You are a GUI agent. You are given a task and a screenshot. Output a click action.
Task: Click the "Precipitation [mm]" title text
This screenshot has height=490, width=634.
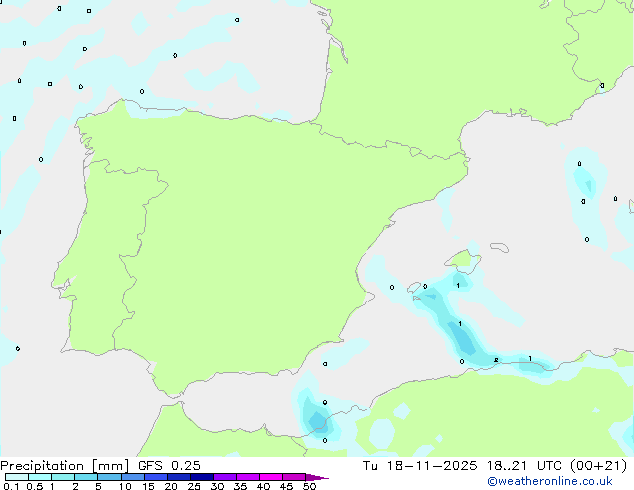[x=65, y=466]
